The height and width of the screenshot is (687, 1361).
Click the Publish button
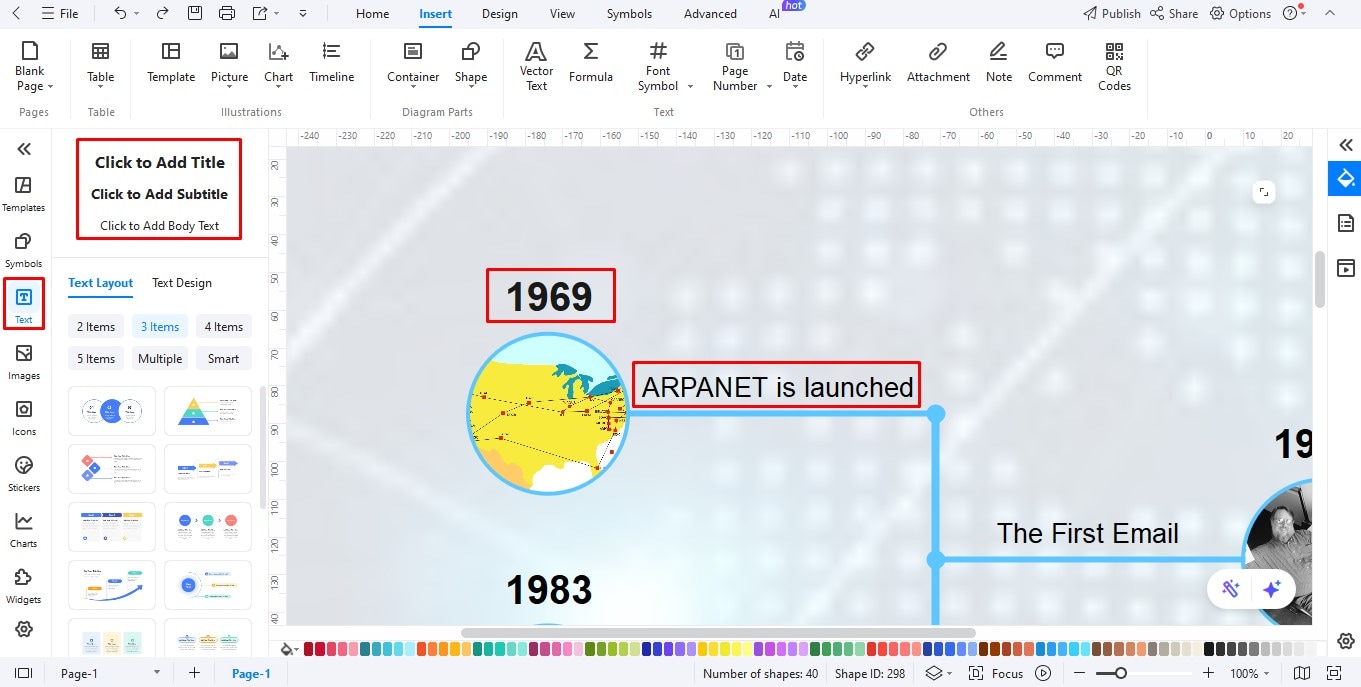click(x=1112, y=14)
